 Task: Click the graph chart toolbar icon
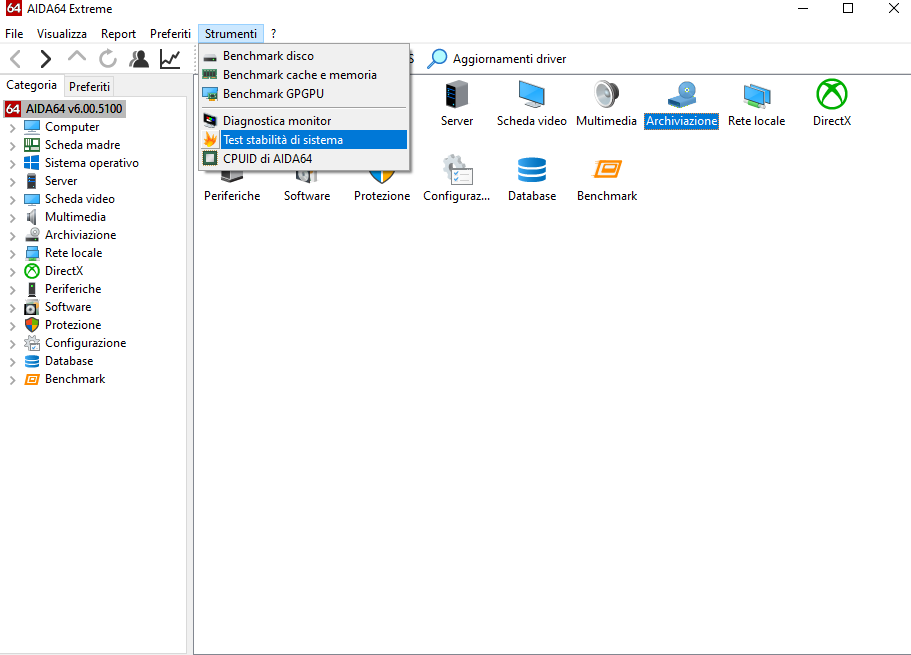(x=170, y=59)
